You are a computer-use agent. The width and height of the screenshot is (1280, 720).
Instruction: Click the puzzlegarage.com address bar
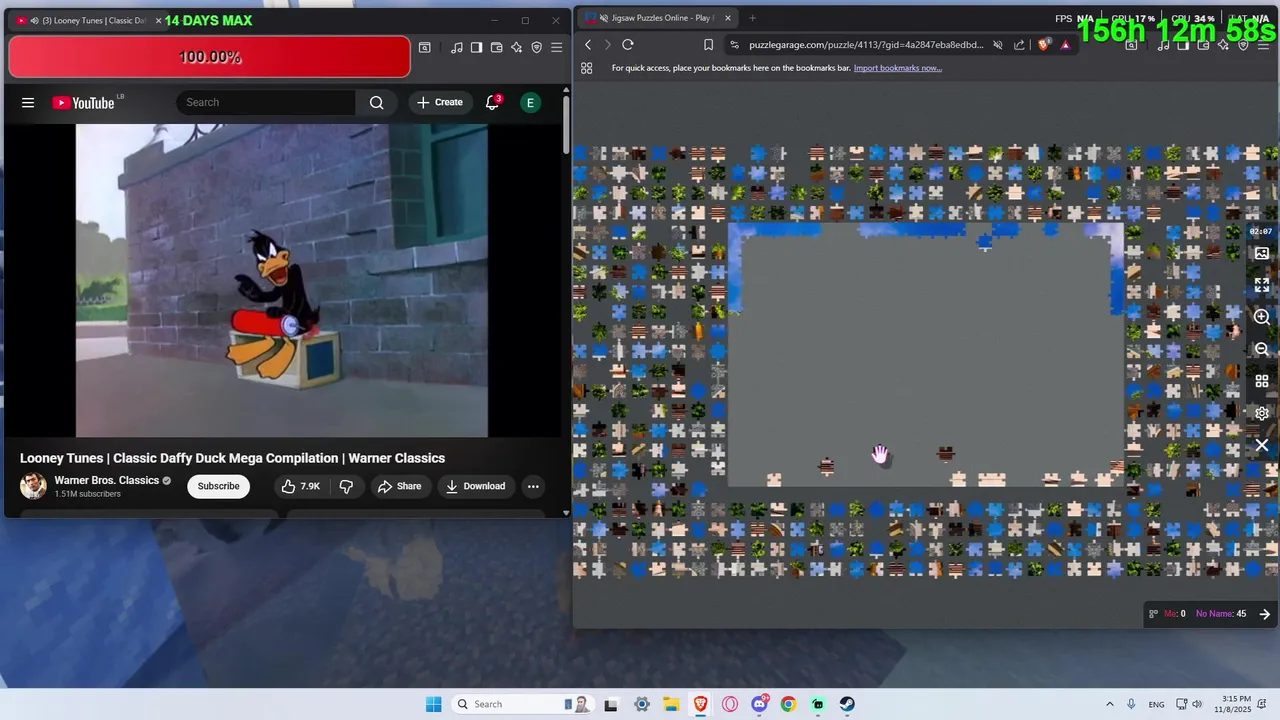click(866, 45)
